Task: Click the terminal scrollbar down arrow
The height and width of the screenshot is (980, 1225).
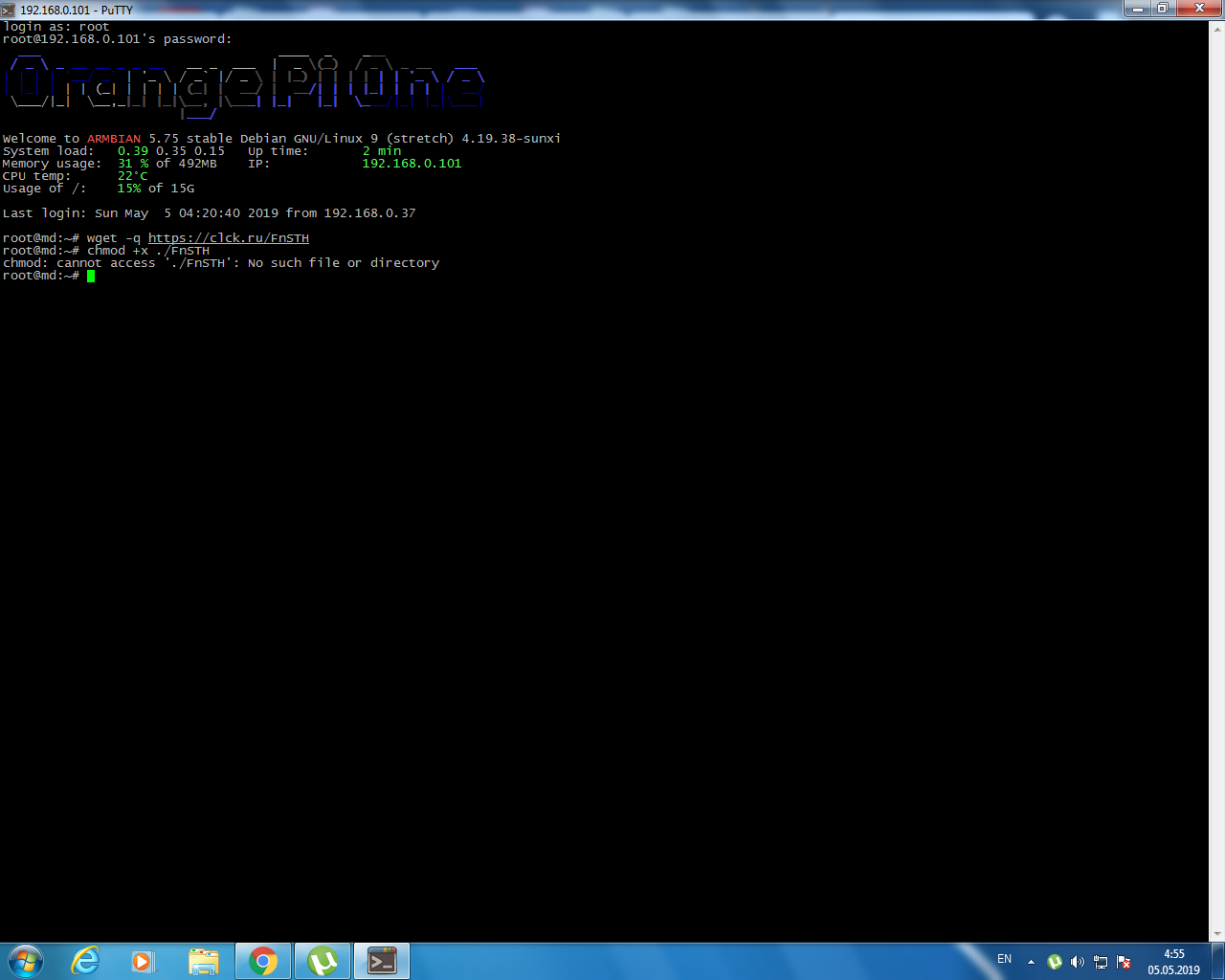Action: click(x=1217, y=934)
